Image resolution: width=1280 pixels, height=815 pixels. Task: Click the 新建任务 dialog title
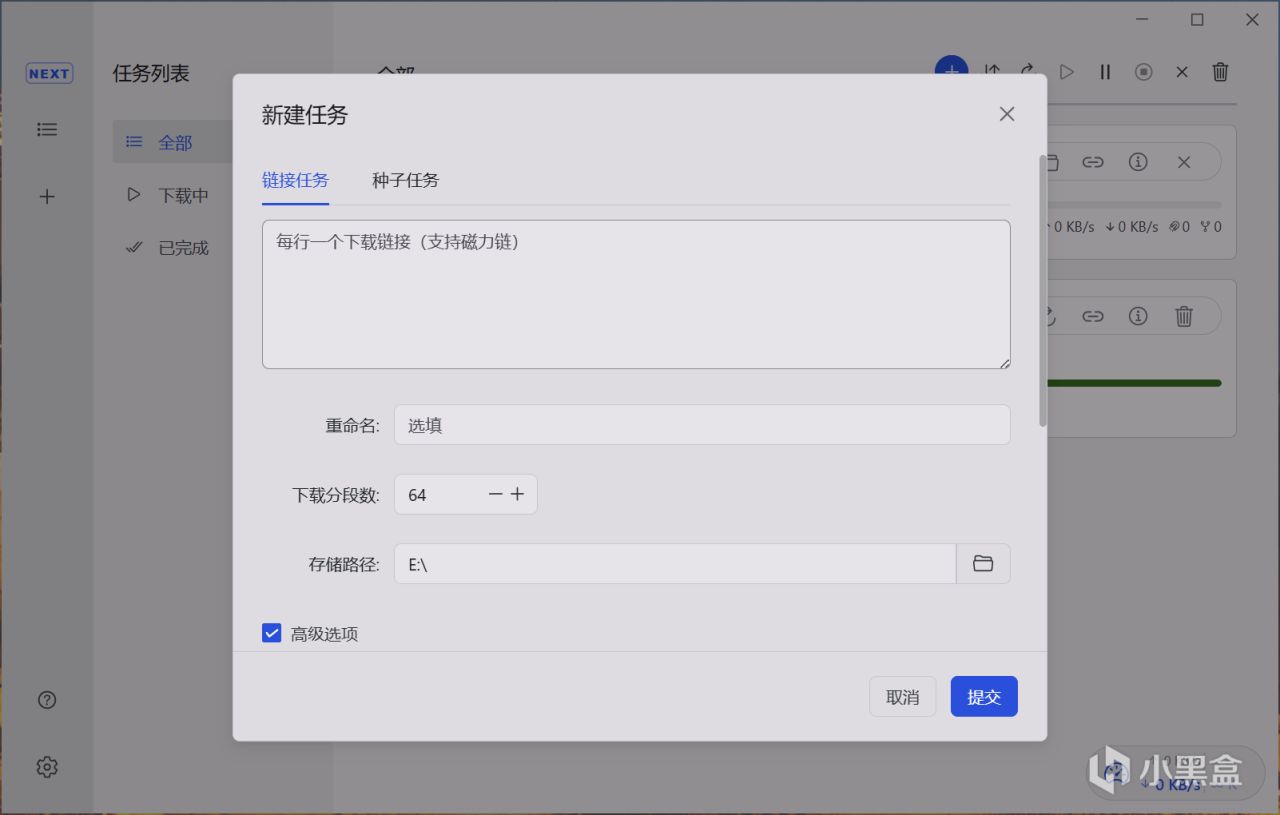click(305, 115)
